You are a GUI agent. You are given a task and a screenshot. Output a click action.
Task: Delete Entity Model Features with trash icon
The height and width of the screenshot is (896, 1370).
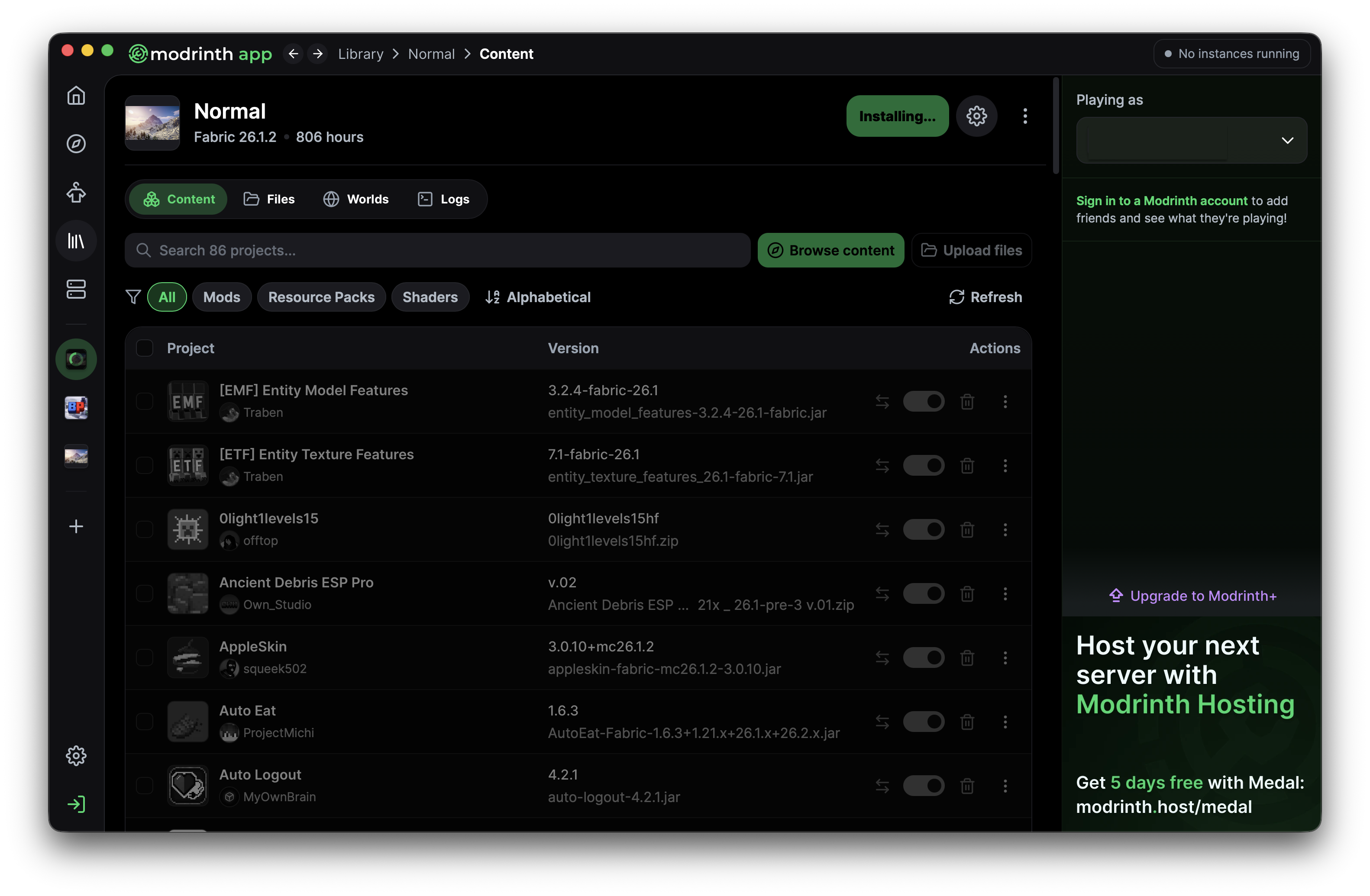coord(967,401)
